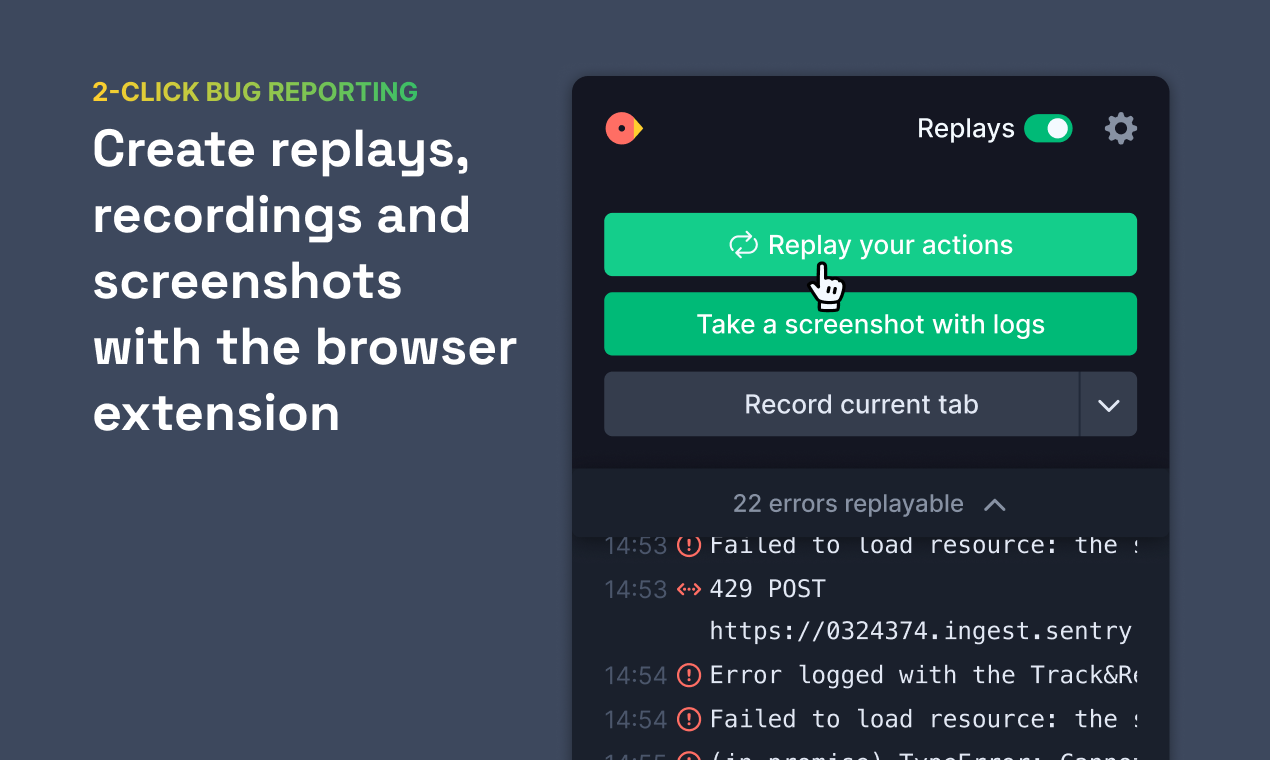The image size is (1270, 760).
Task: Click the replay loop arrows icon
Action: 743,245
